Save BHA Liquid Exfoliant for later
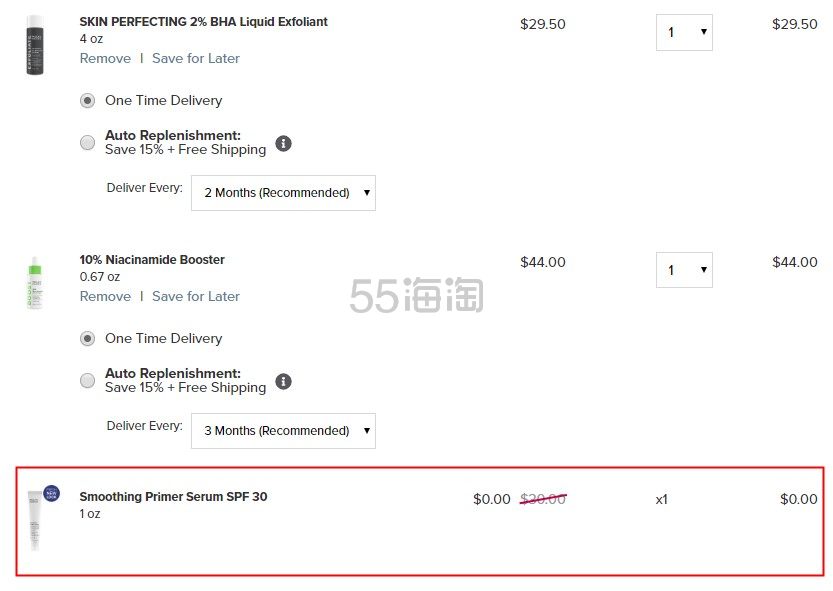Image resolution: width=833 pixels, height=591 pixels. click(196, 58)
